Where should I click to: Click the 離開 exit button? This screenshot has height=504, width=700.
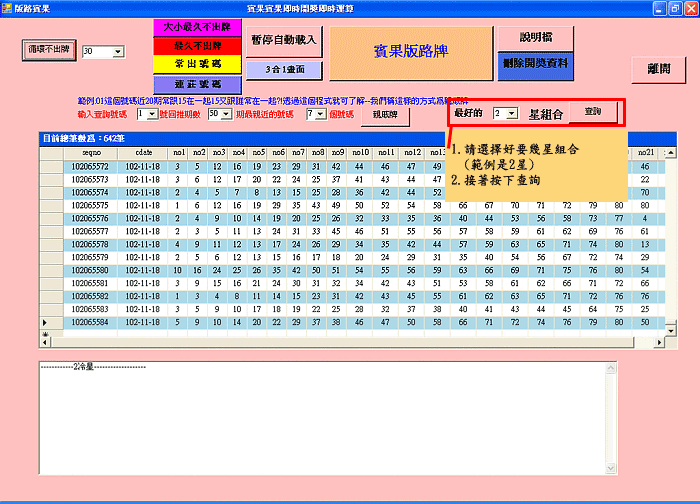[x=658, y=69]
